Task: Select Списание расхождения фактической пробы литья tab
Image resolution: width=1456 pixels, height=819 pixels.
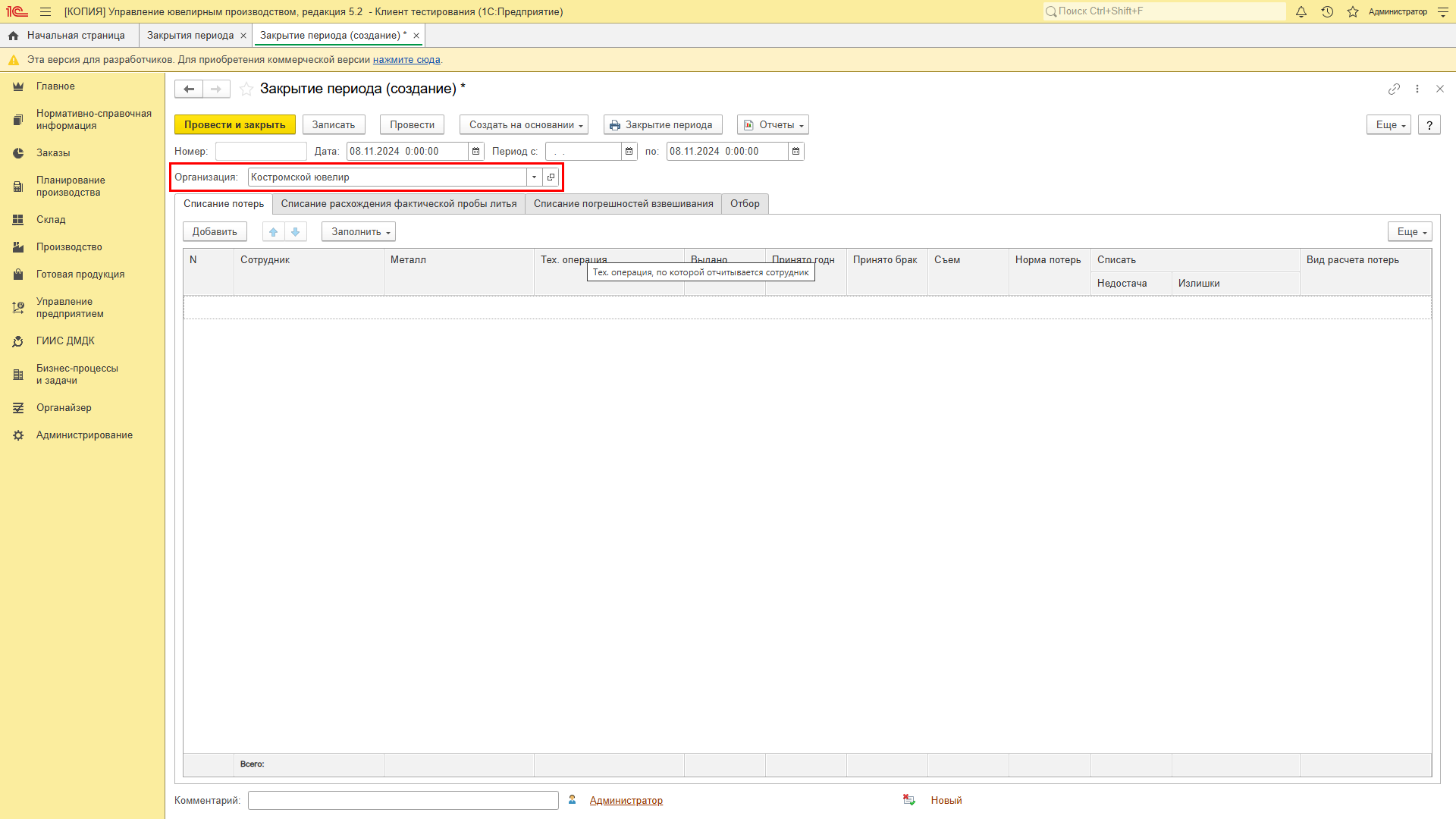Action: tap(399, 204)
